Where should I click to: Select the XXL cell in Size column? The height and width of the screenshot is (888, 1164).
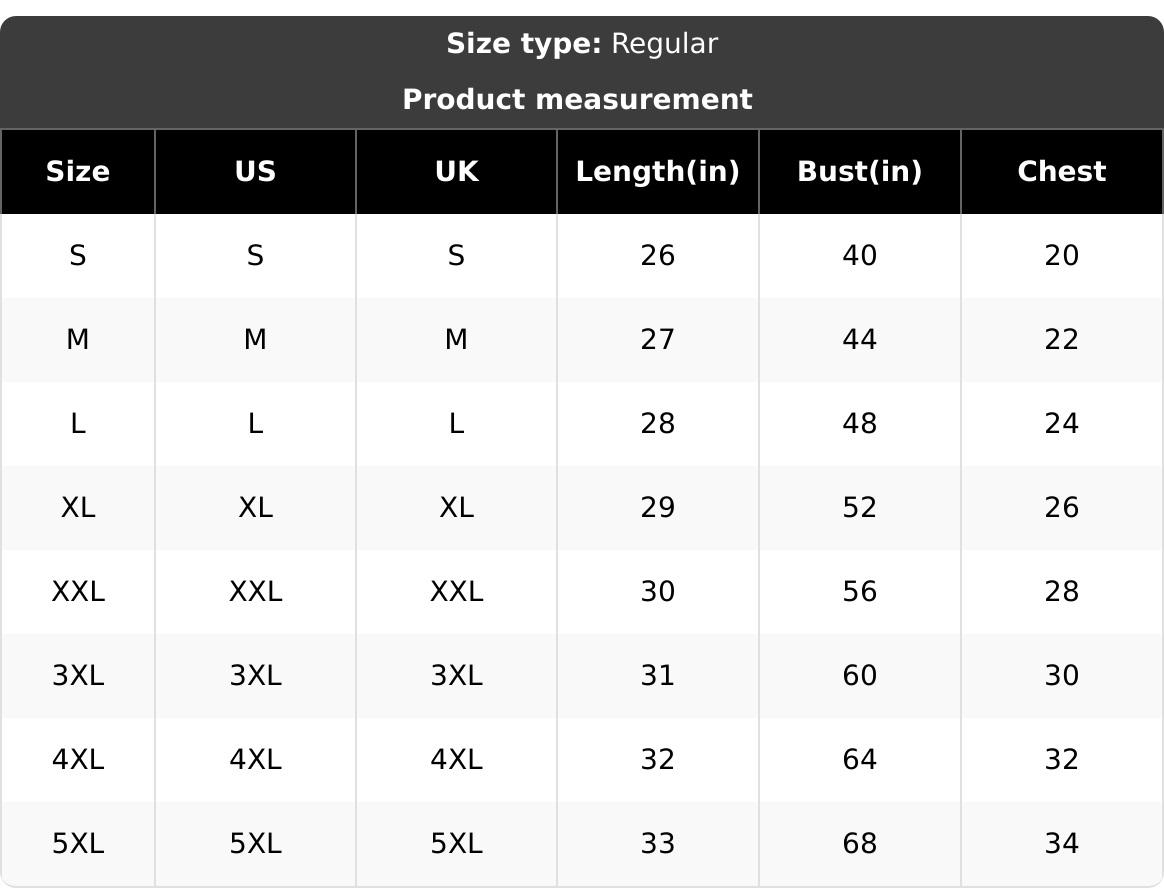[x=78, y=592]
